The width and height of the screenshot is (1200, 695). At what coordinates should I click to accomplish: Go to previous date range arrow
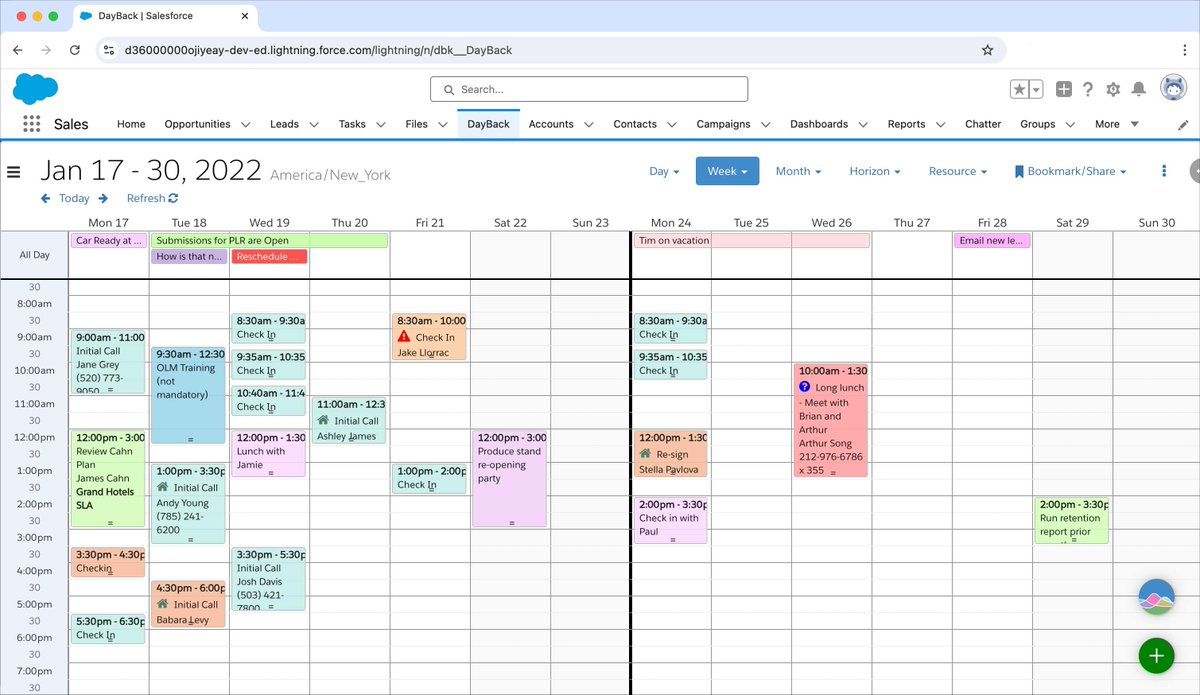click(x=45, y=198)
